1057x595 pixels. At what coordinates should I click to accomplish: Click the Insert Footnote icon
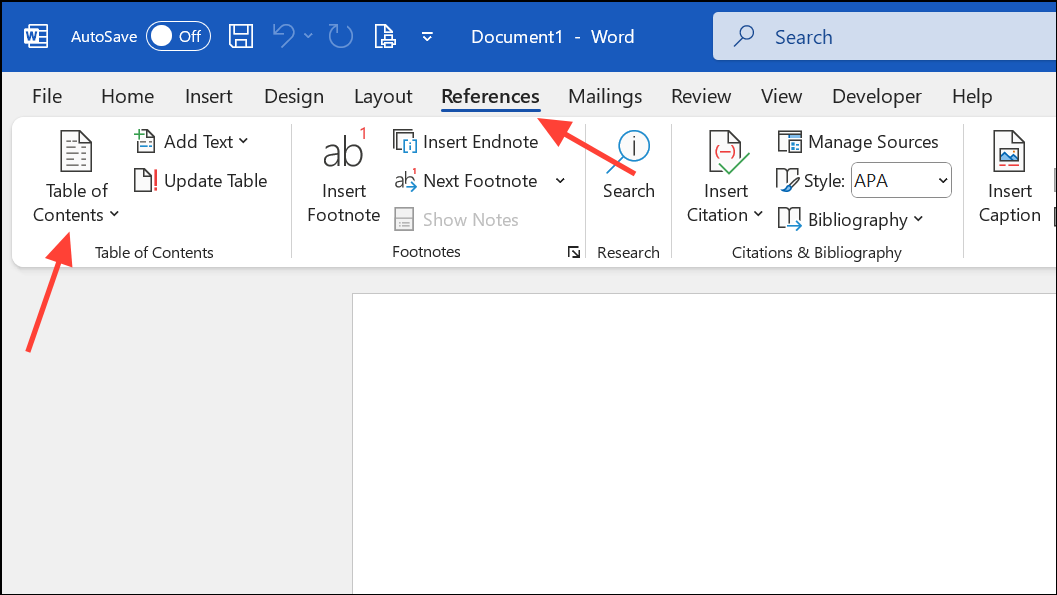[343, 153]
